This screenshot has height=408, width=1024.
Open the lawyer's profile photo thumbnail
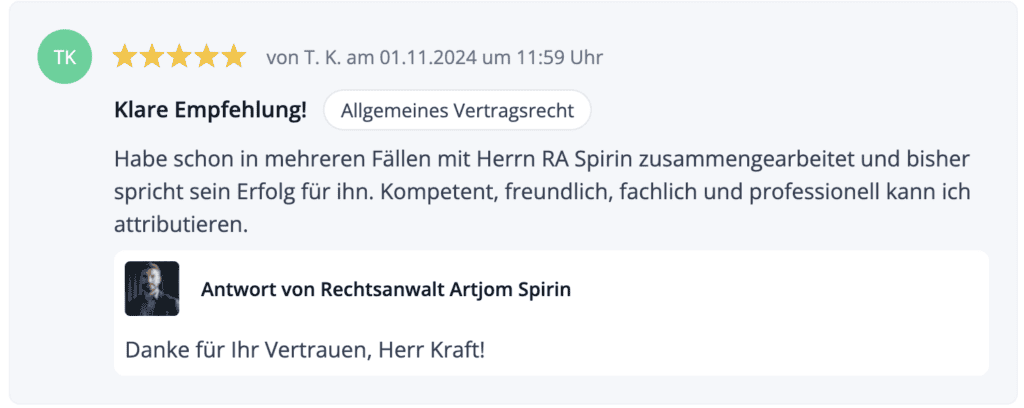[152, 289]
